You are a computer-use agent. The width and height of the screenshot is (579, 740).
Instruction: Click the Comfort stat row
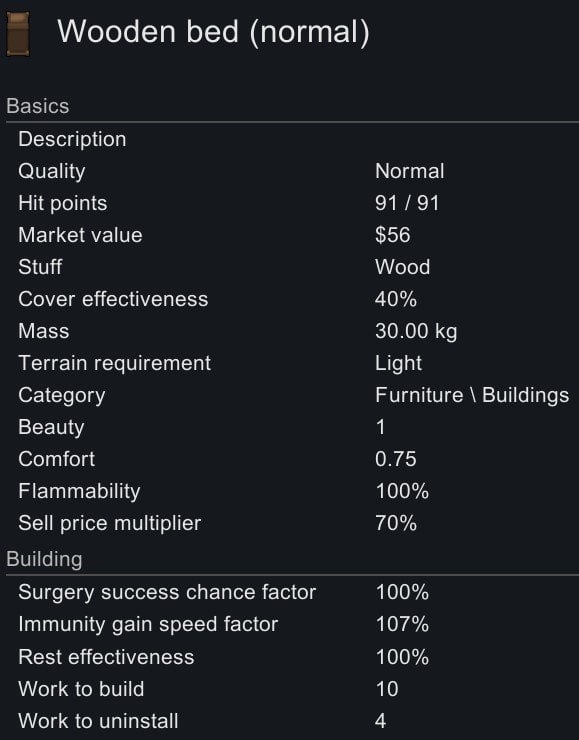pos(293,459)
